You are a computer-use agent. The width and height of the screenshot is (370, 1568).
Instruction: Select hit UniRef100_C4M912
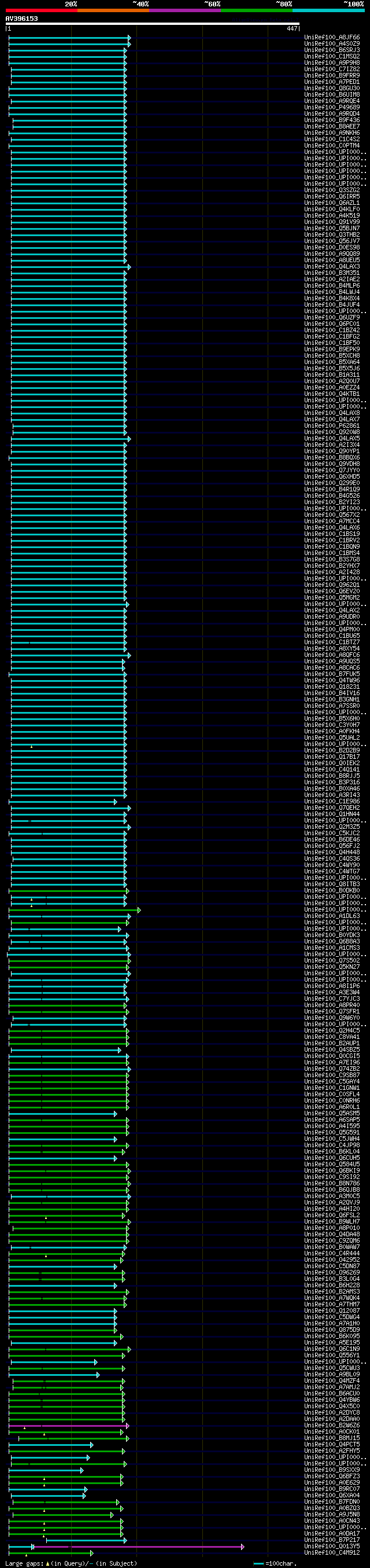point(332,1553)
